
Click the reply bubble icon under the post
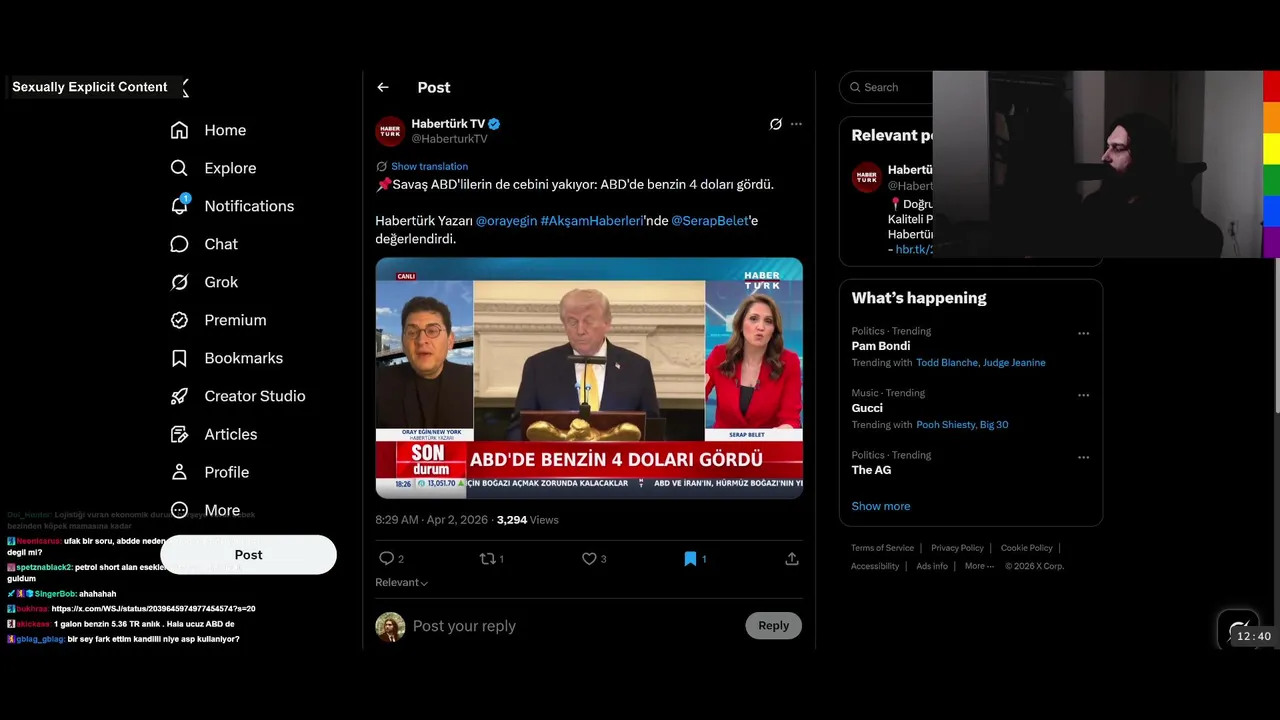[386, 559]
